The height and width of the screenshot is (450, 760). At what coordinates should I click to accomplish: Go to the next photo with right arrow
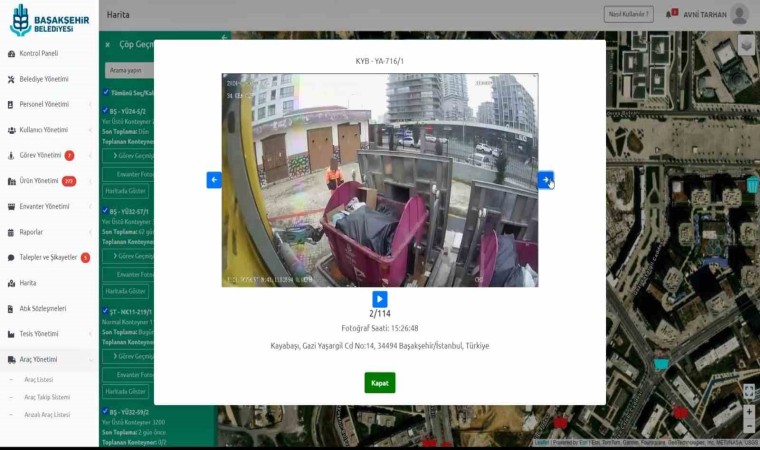click(545, 180)
